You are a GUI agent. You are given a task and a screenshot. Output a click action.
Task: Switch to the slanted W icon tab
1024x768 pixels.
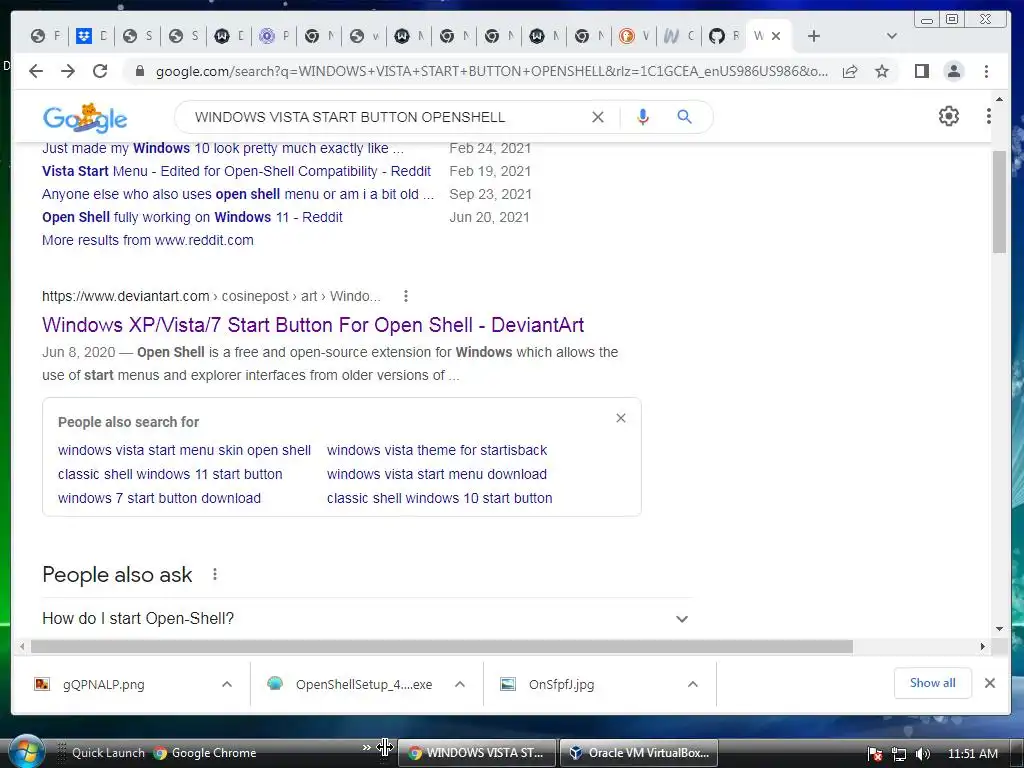point(678,36)
